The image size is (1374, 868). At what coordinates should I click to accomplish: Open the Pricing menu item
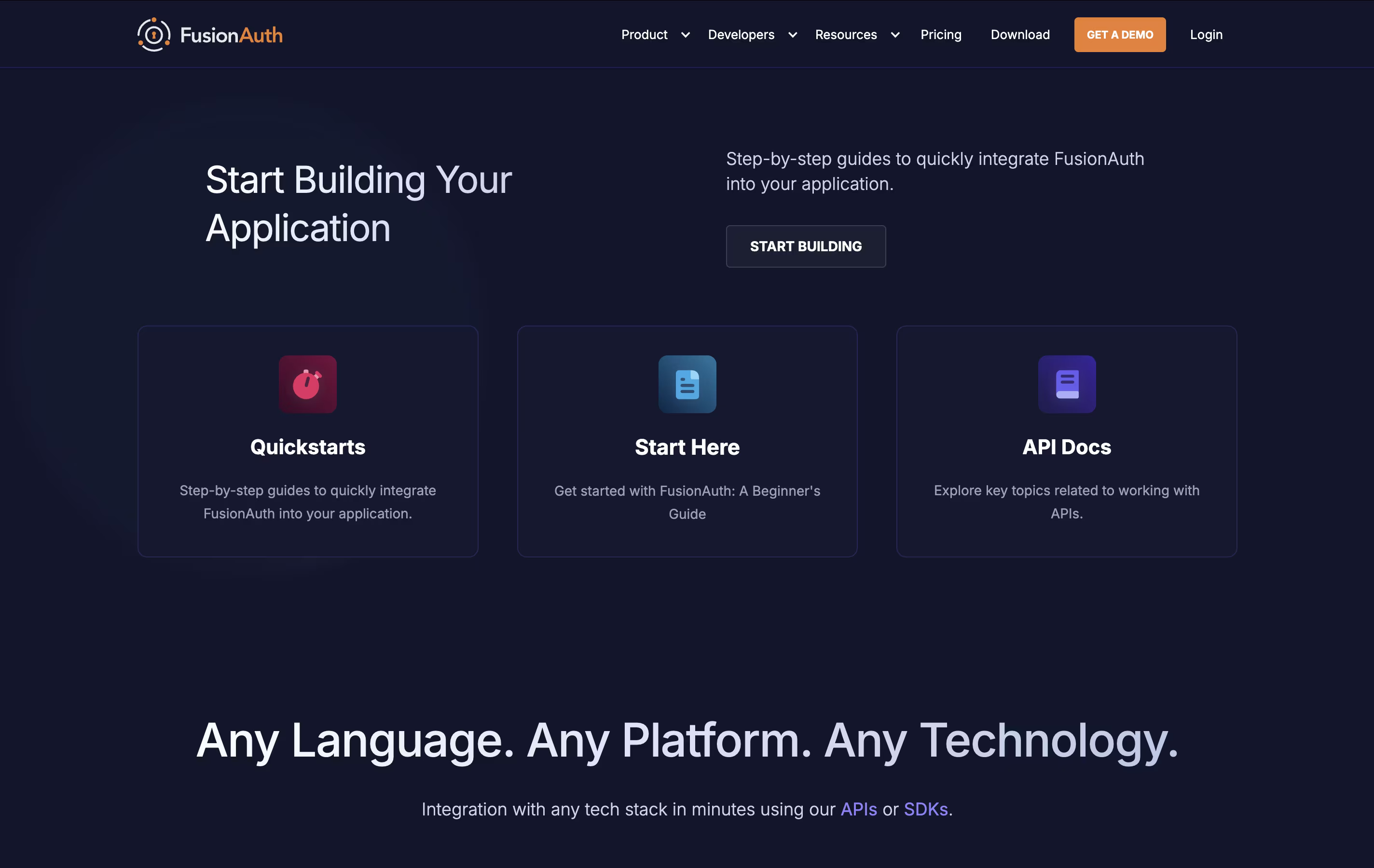pos(940,35)
